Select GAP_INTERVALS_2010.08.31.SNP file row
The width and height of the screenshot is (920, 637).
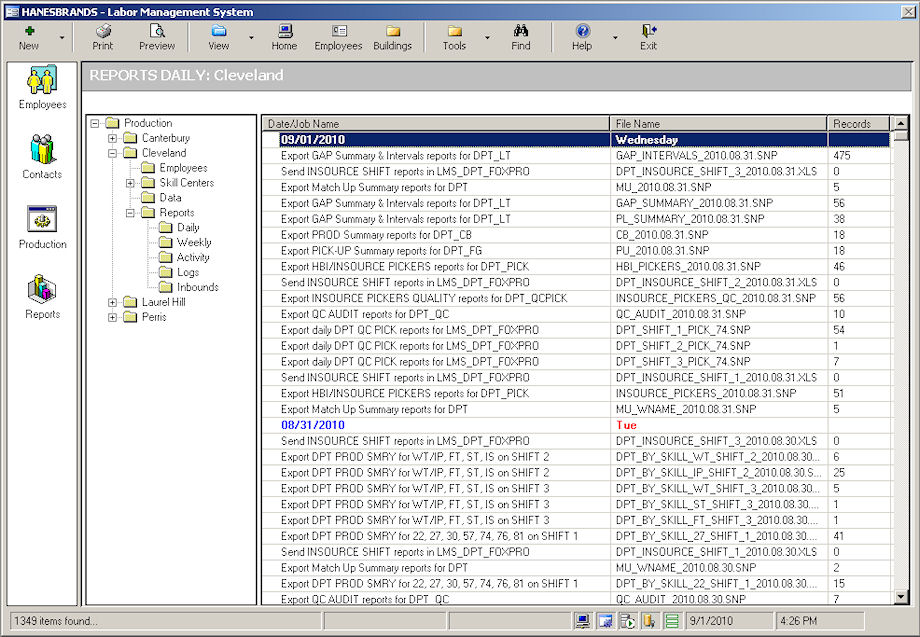click(x=576, y=155)
